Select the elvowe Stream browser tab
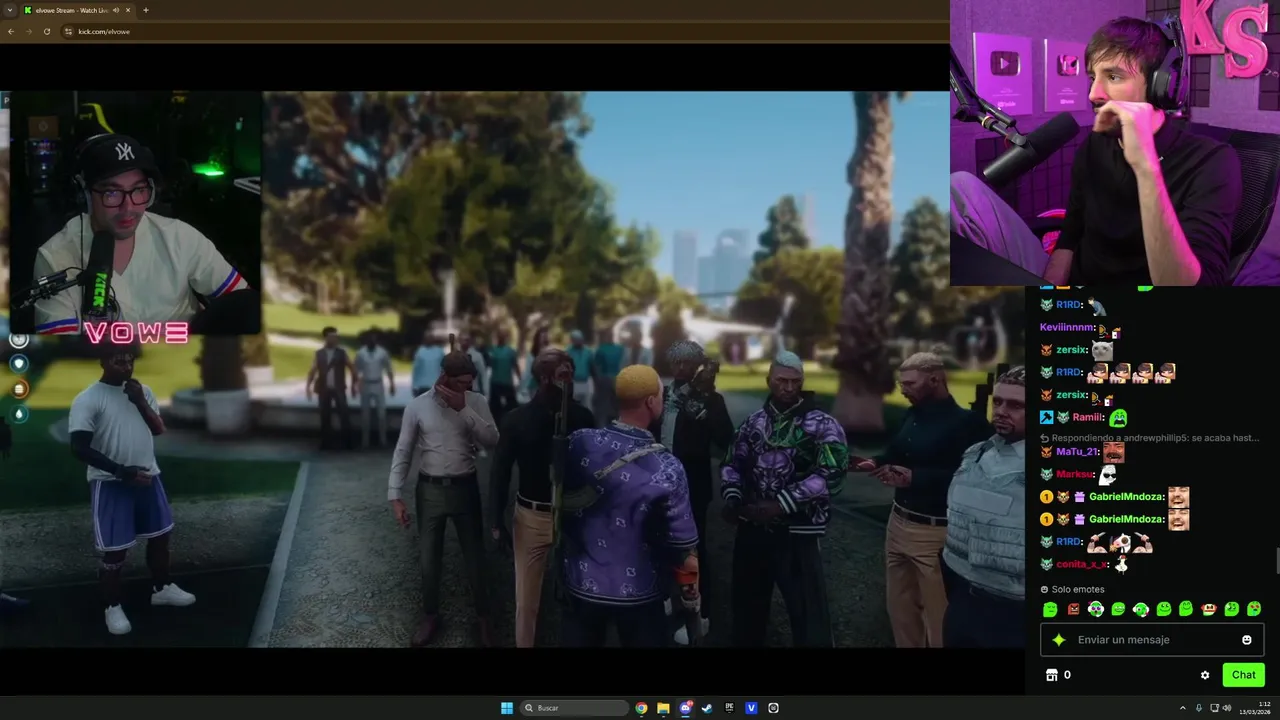Screen dimensions: 1280x720 tap(76, 10)
